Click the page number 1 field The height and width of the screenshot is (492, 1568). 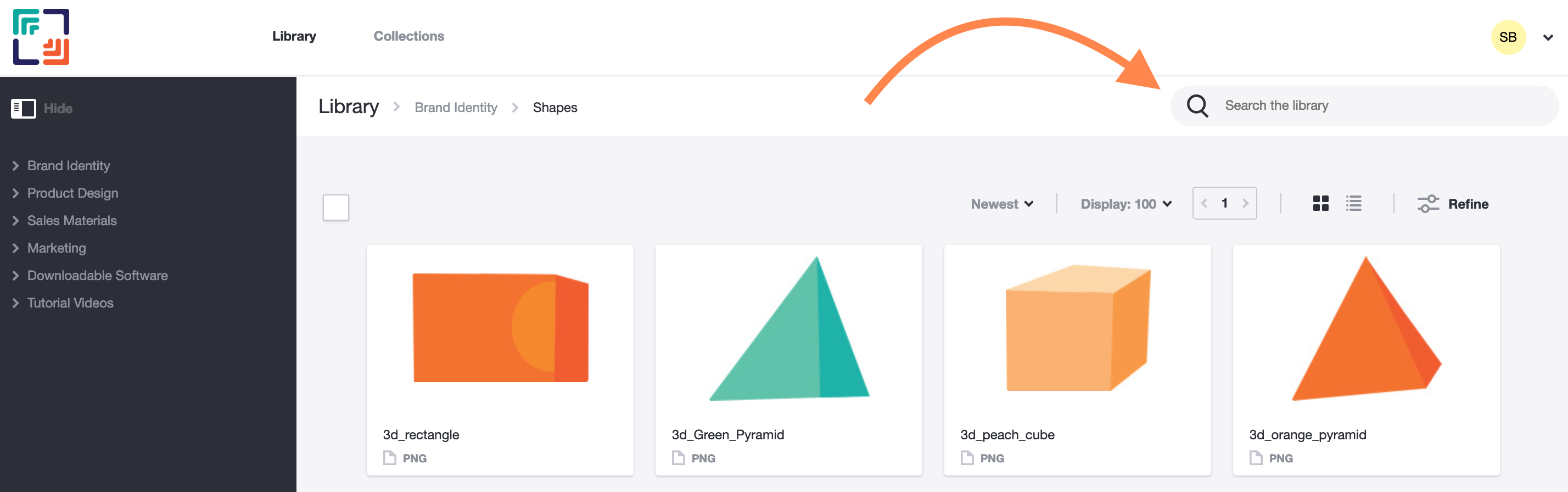pos(1224,203)
